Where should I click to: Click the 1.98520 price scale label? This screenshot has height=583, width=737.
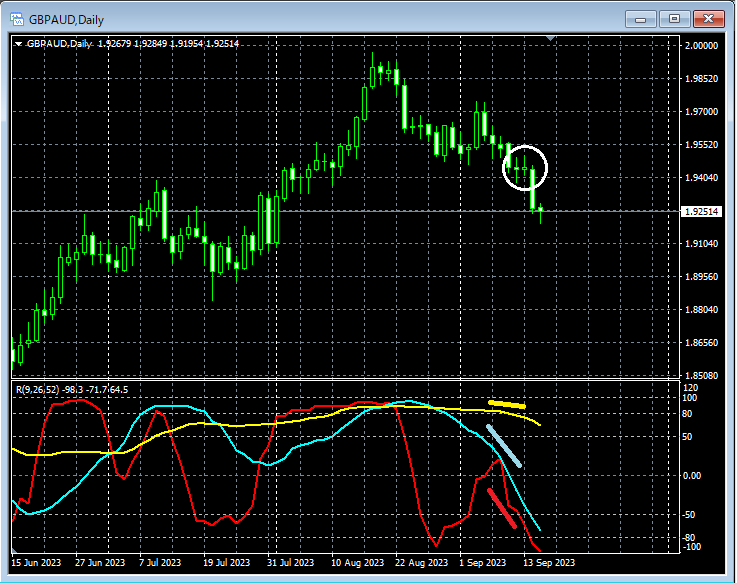(701, 79)
